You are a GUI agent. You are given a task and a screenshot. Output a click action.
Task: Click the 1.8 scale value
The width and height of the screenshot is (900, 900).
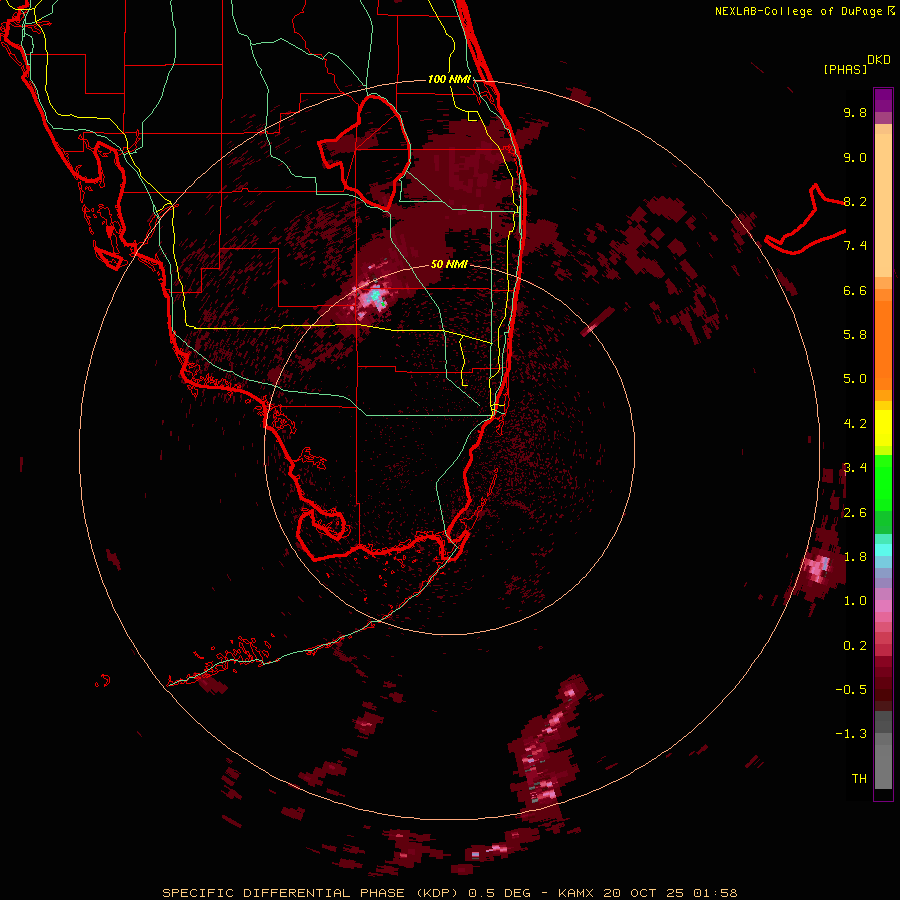click(855, 557)
